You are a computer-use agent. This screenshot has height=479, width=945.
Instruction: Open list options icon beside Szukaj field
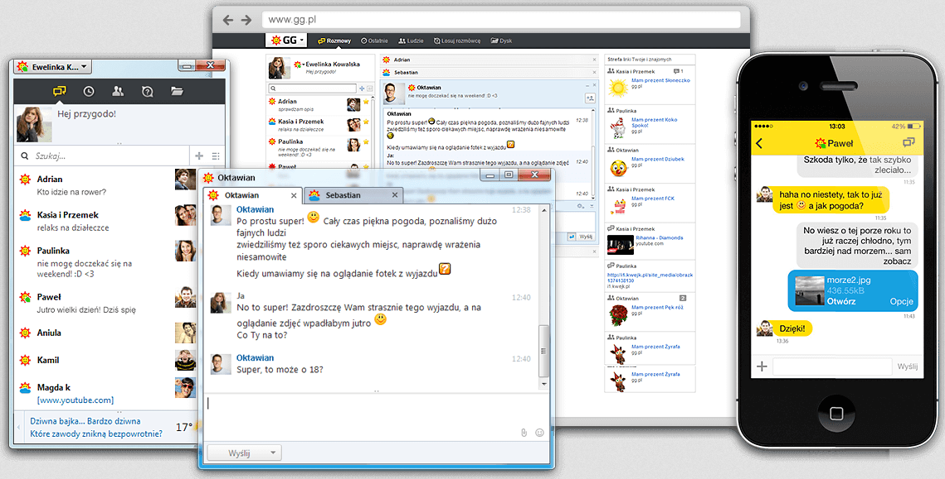tap(215, 156)
